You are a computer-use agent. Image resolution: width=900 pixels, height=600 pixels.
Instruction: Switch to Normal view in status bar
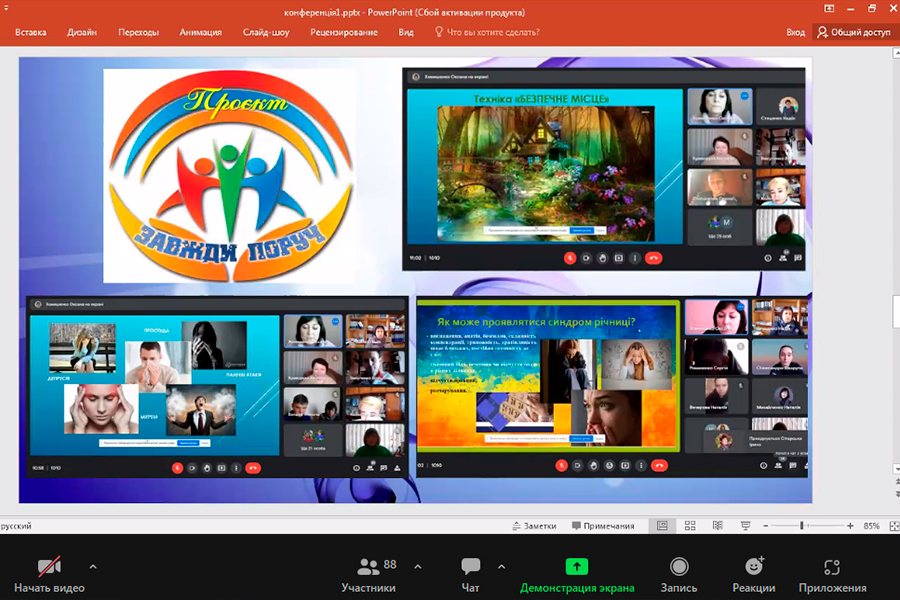[661, 526]
